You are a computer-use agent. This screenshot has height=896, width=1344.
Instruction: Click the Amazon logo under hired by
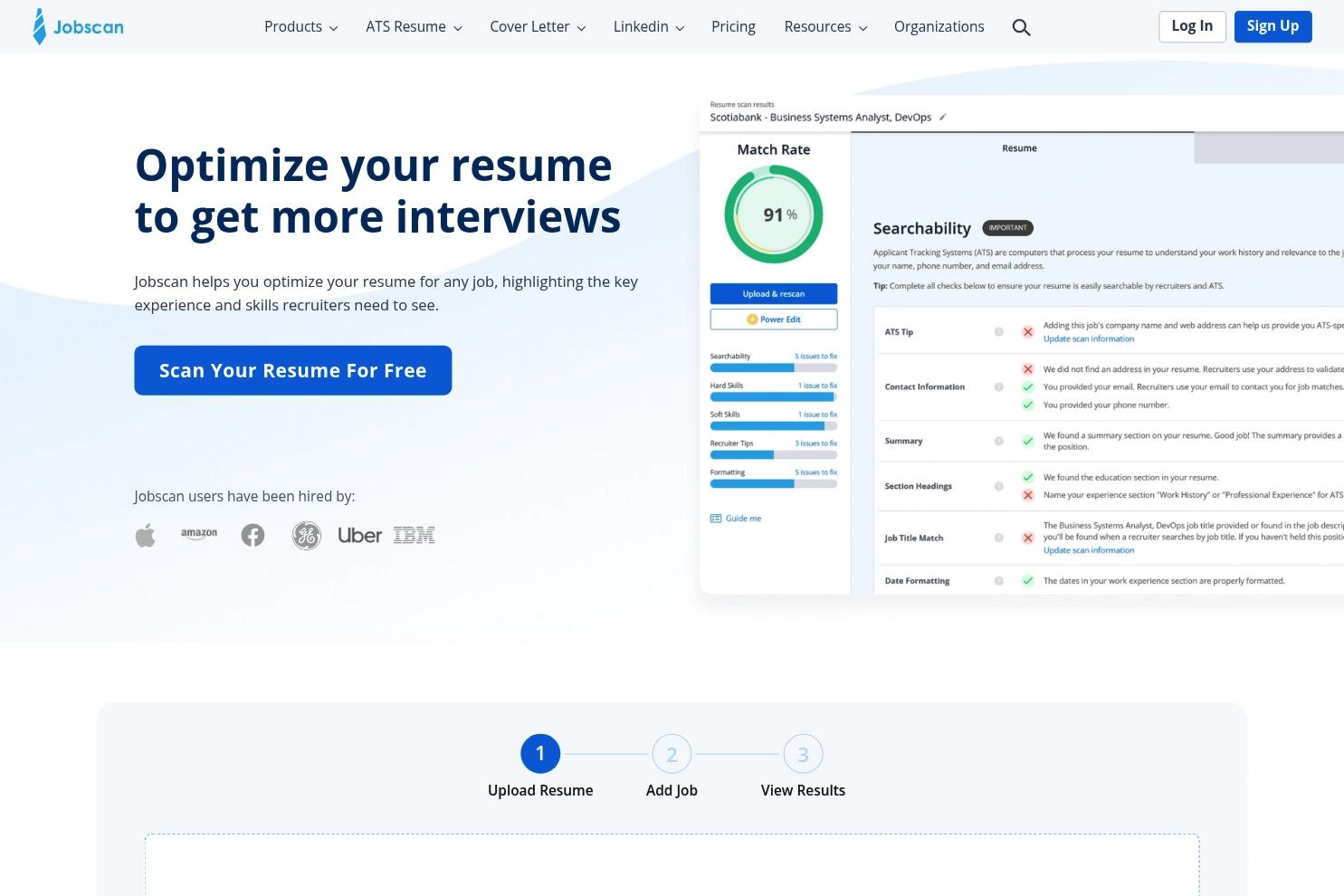(199, 534)
